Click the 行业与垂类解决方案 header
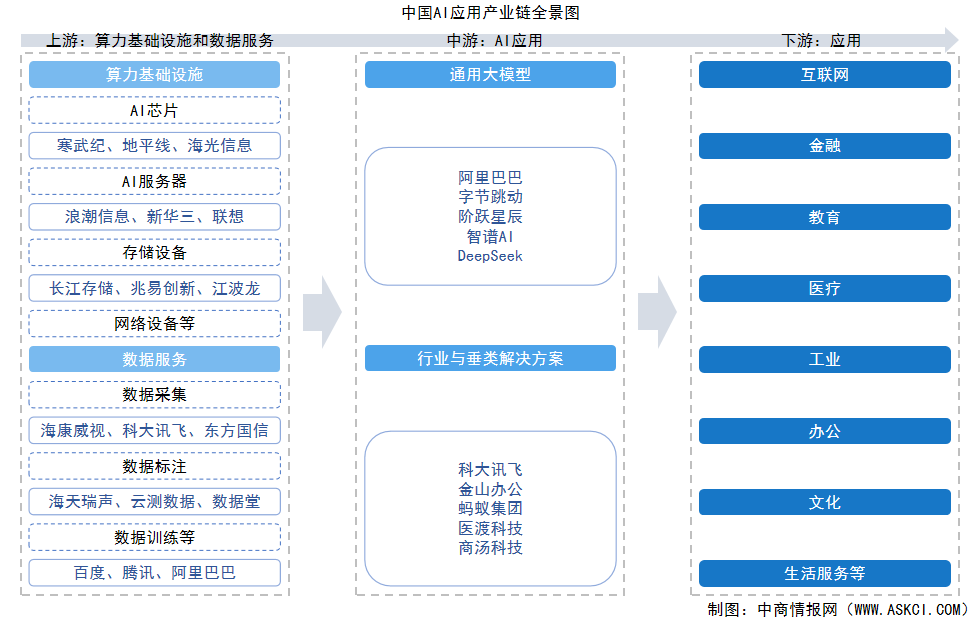The height and width of the screenshot is (625, 979). tap(490, 359)
